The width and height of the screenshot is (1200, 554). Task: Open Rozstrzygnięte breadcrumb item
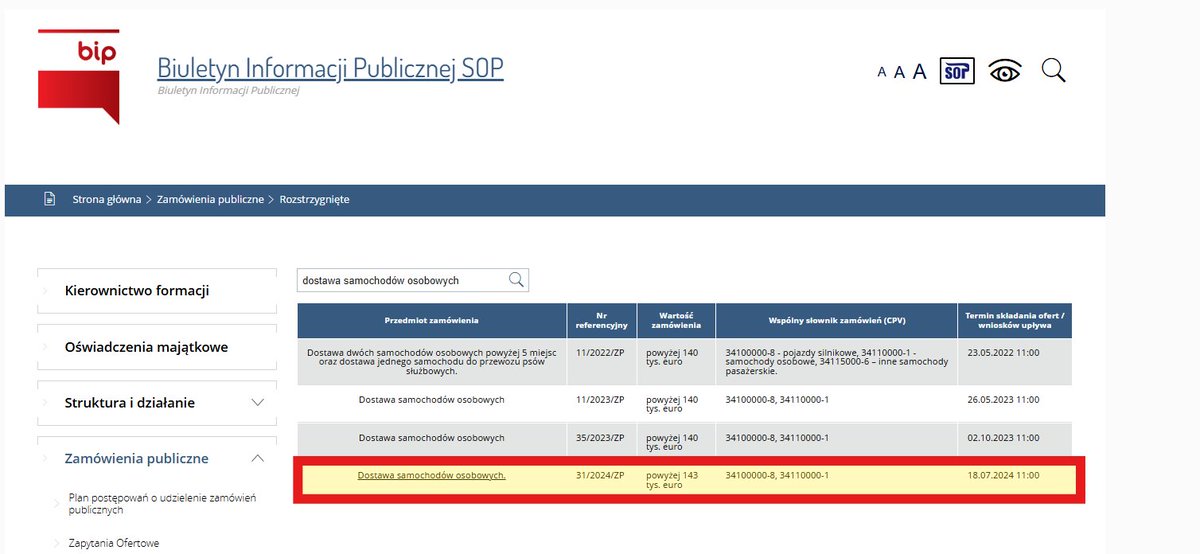point(314,200)
